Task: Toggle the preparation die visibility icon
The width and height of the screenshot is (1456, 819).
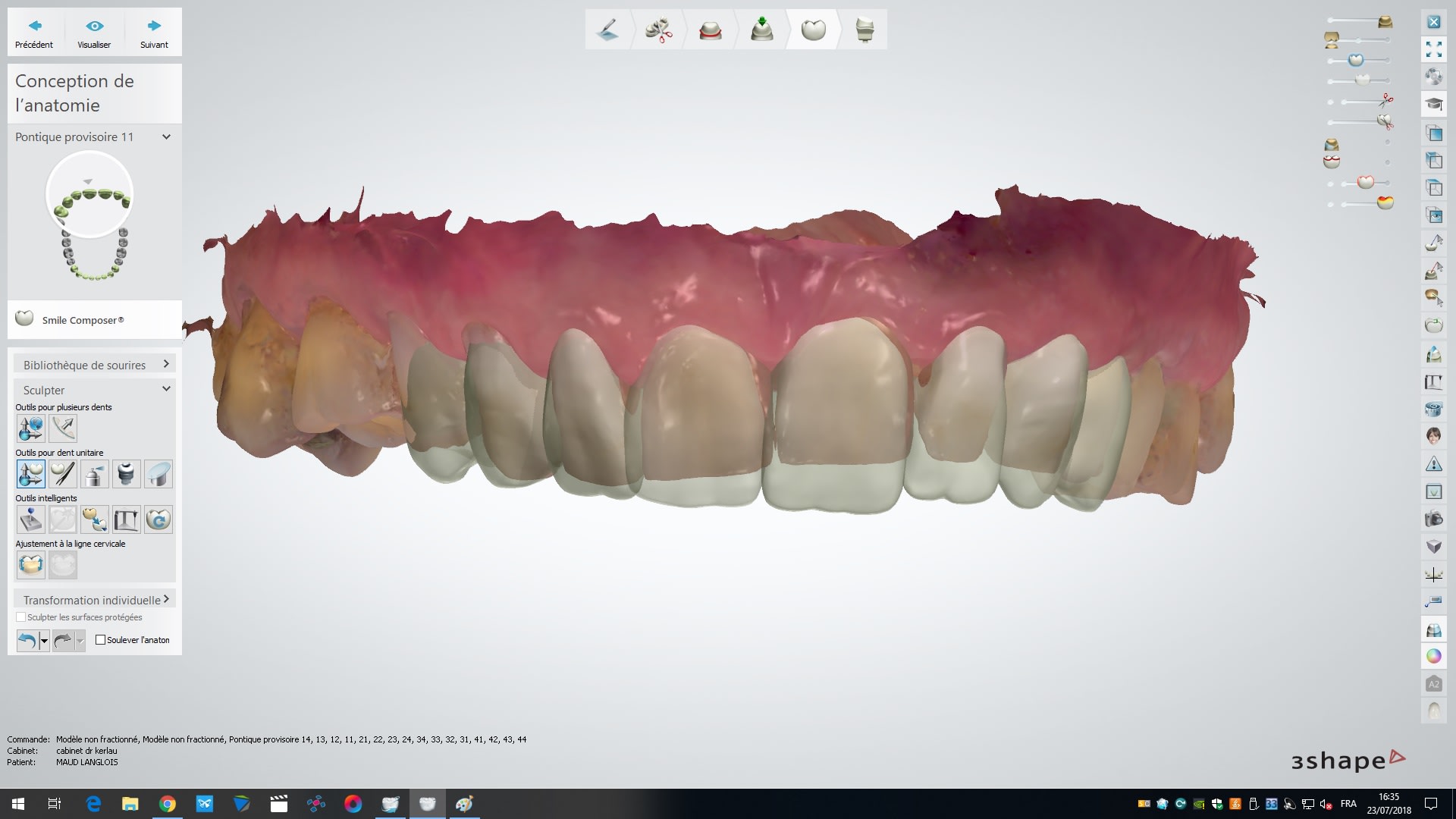Action: 1332,144
